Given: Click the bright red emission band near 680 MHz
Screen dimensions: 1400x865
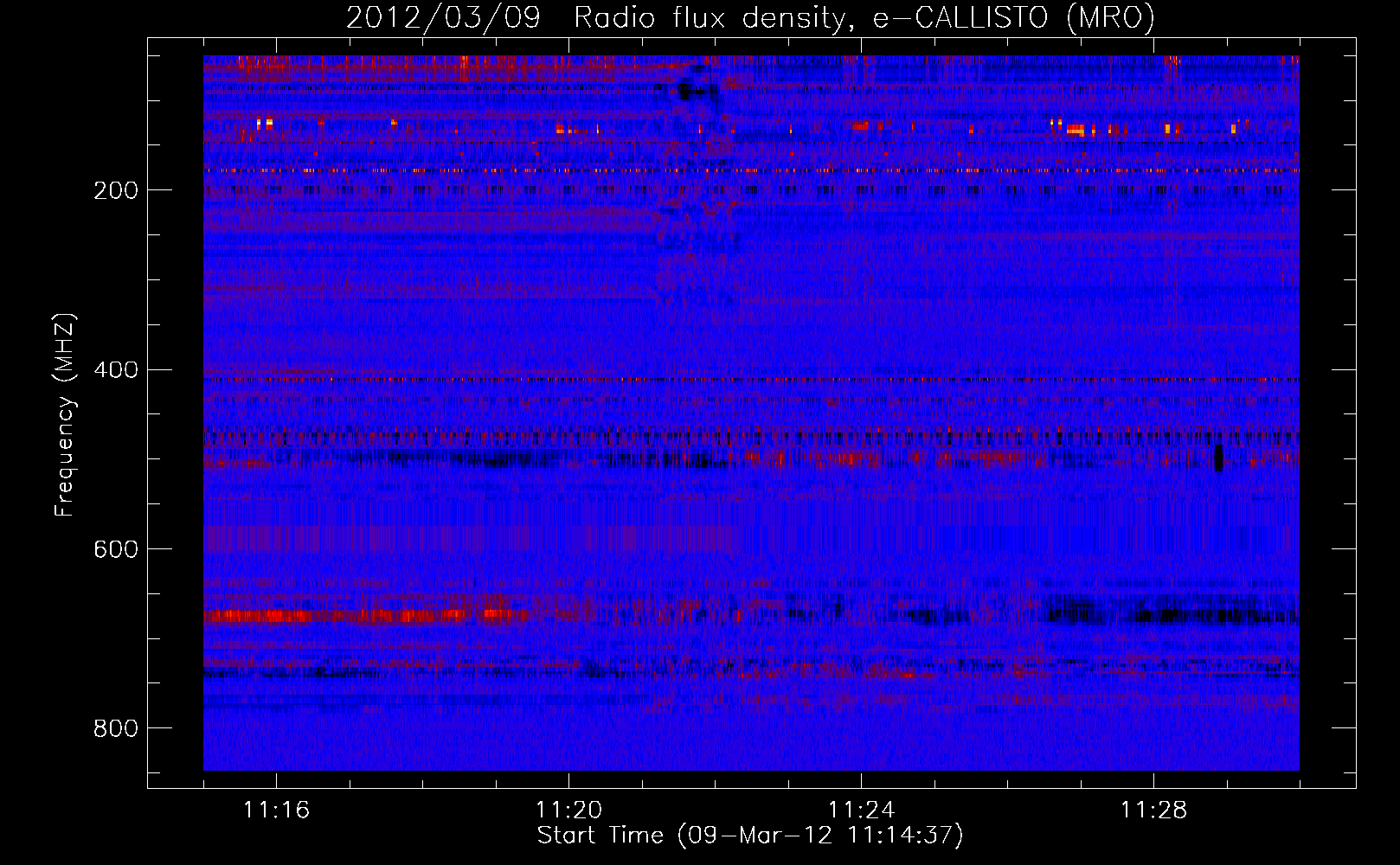Looking at the screenshot, I should [x=363, y=617].
